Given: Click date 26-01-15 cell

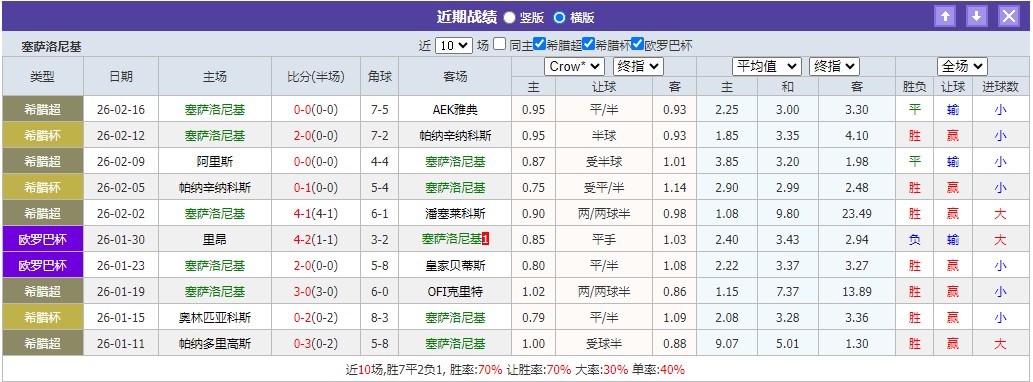Looking at the screenshot, I should click(121, 317).
